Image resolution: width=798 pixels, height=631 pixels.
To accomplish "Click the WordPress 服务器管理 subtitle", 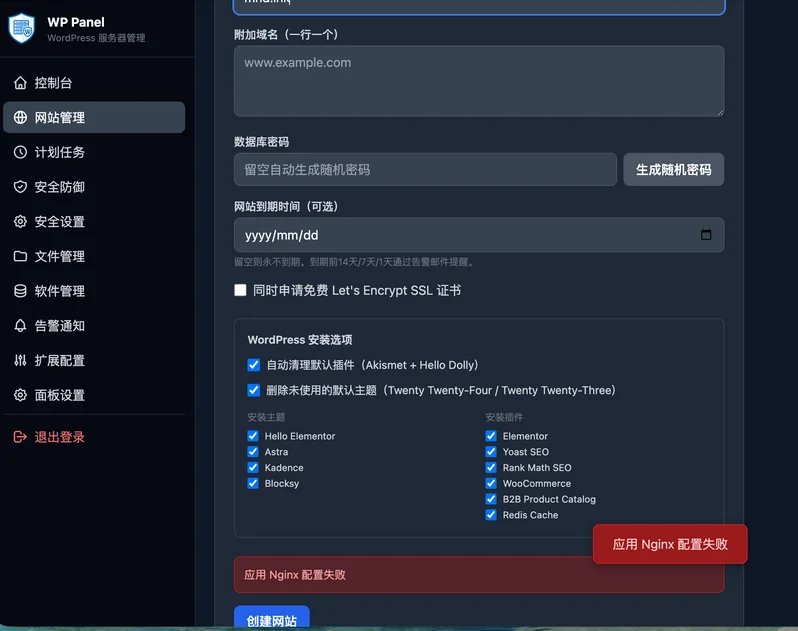I will [96, 38].
